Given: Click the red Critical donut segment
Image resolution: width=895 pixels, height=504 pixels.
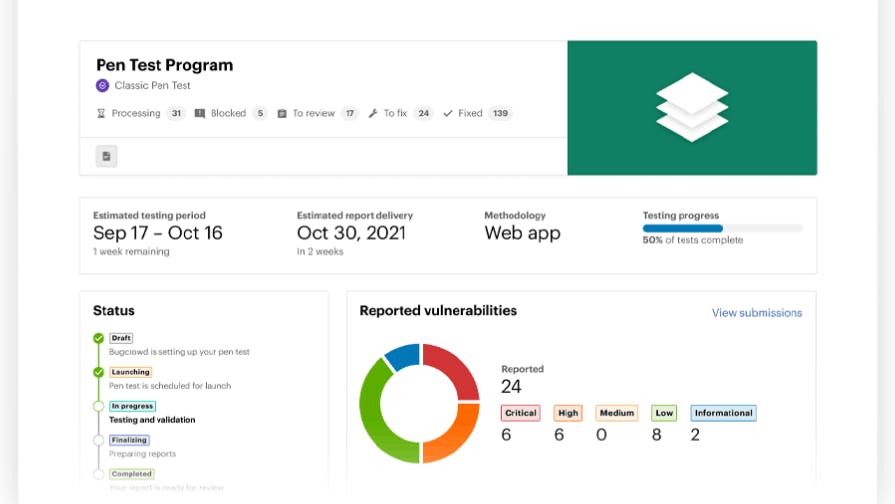Looking at the screenshot, I should click(458, 366).
